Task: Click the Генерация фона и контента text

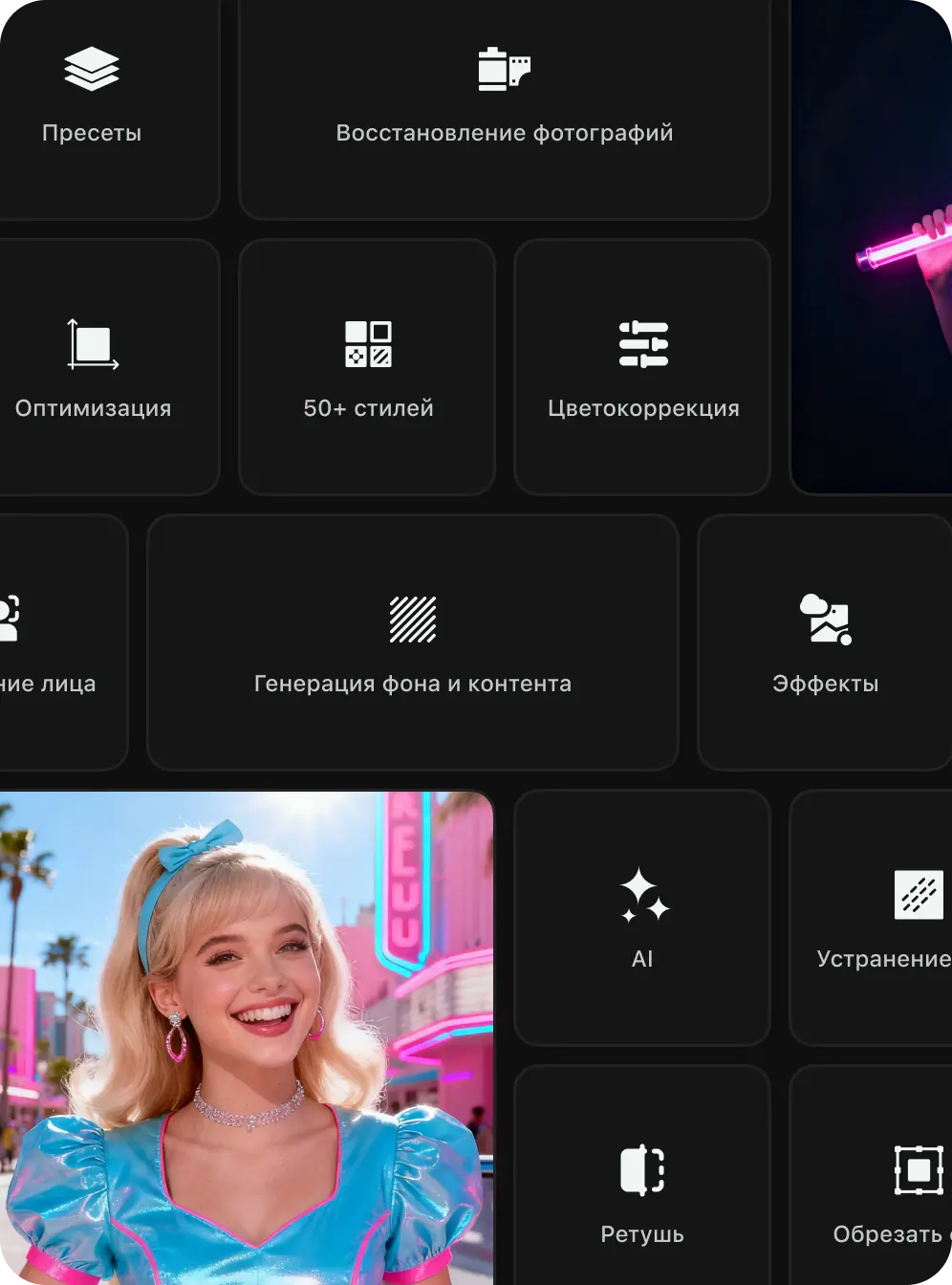Action: (x=413, y=684)
